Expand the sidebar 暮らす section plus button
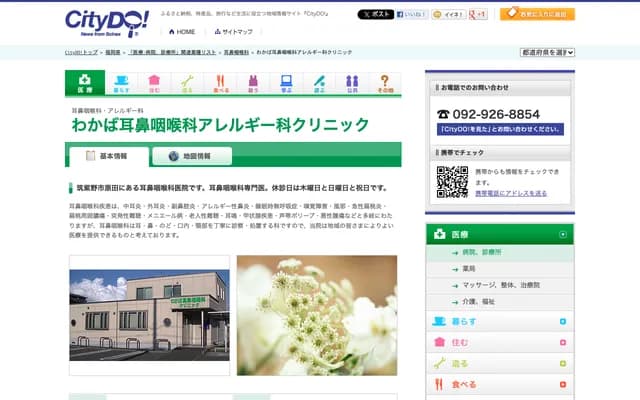 563,322
